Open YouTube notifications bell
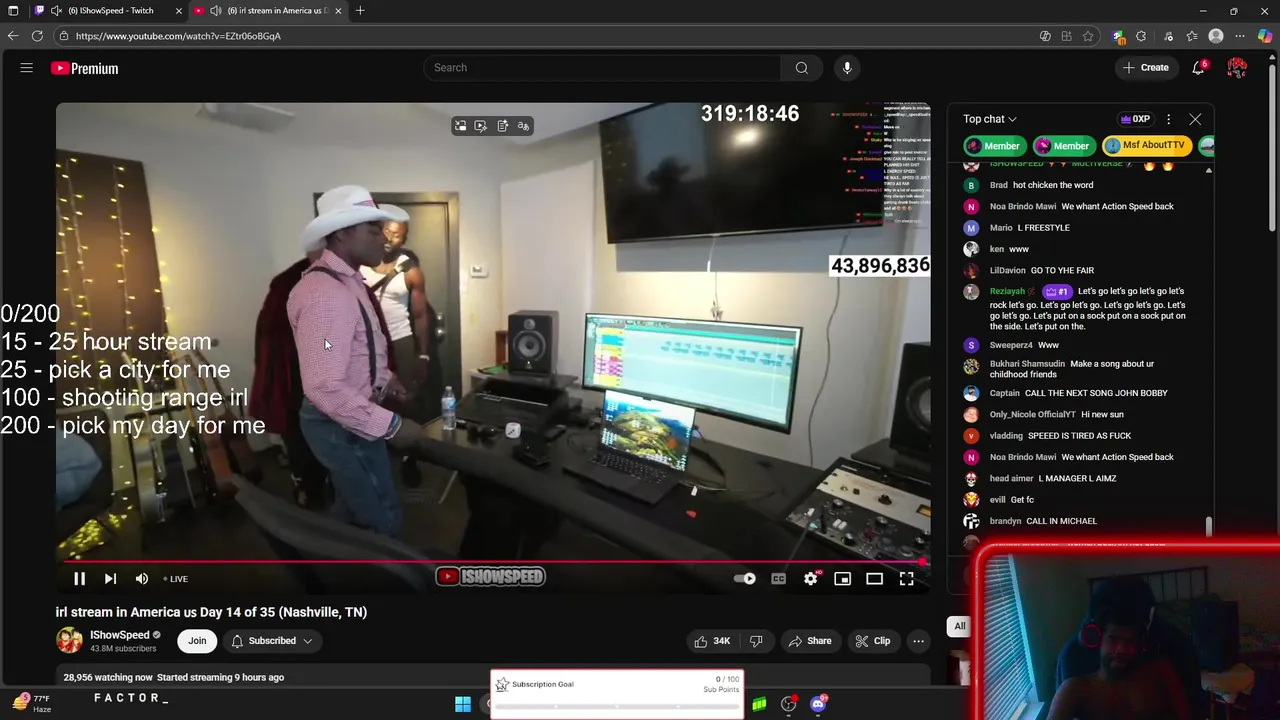 1198,68
